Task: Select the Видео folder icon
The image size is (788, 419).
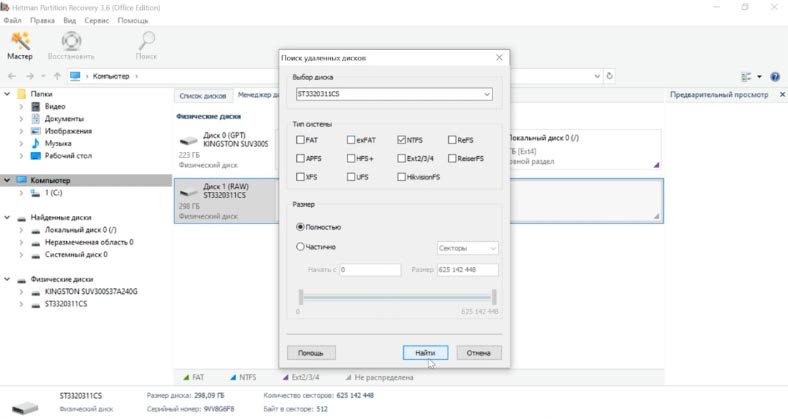Action: [35, 107]
